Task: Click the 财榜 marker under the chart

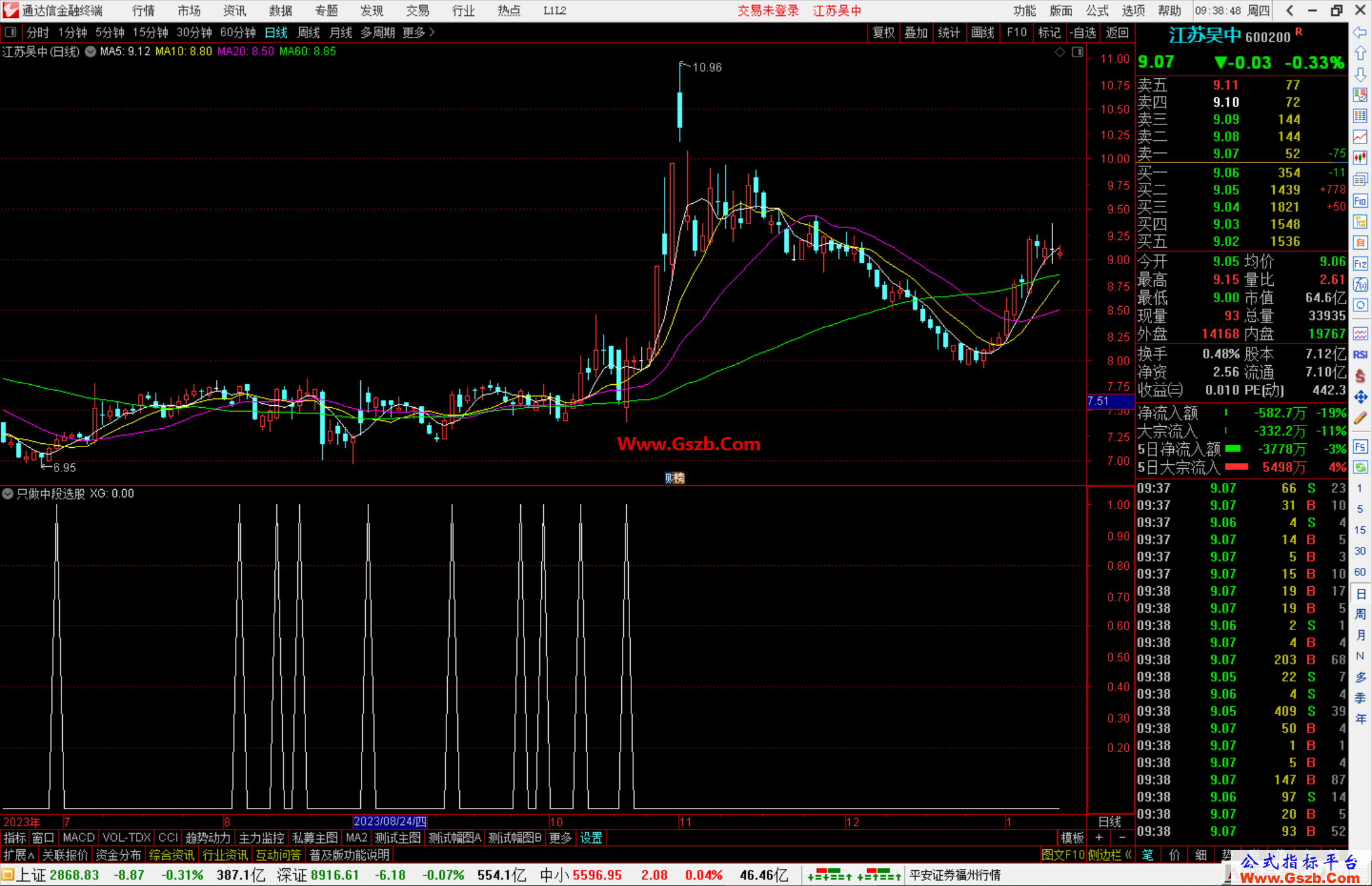Action: coord(675,478)
